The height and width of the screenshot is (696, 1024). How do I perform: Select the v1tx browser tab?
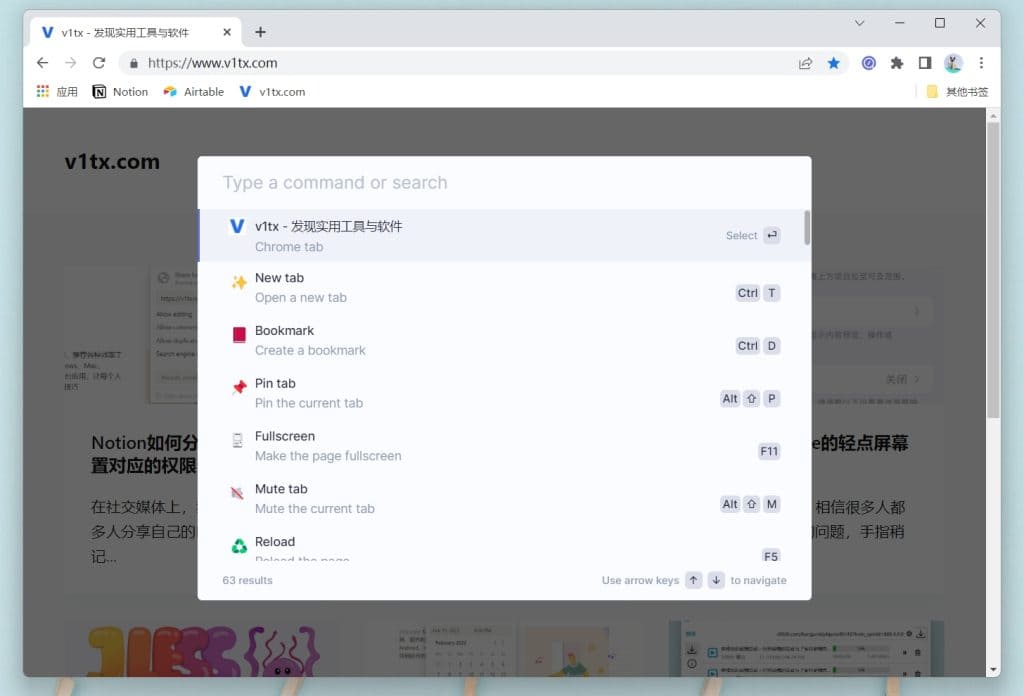[x=136, y=33]
